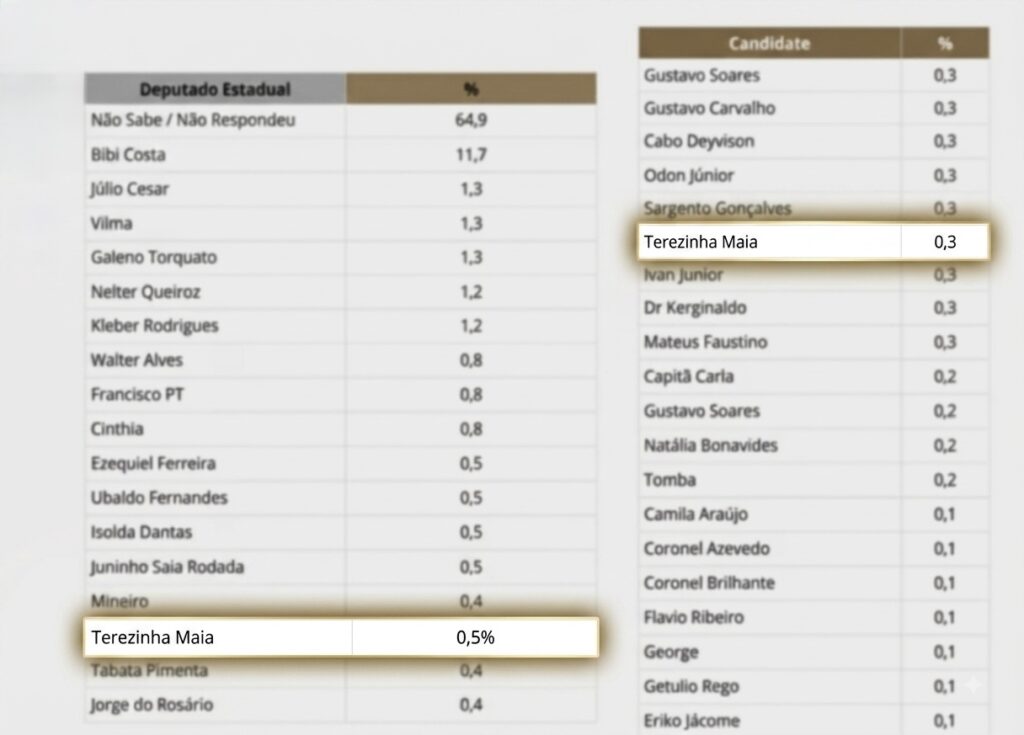
Task: Click the Candidate column header
Action: (769, 43)
